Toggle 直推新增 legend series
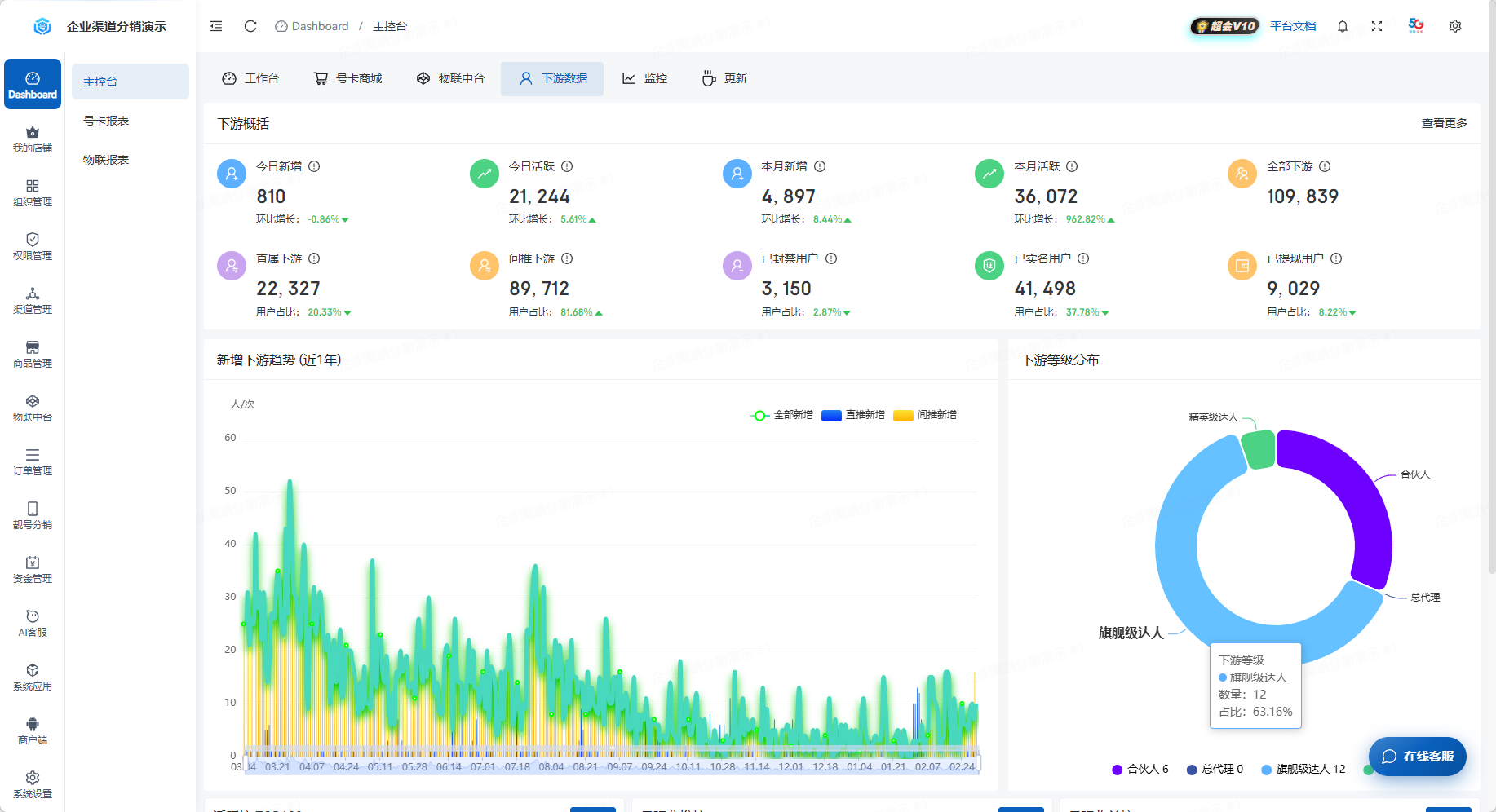This screenshot has width=1496, height=812. tap(853, 415)
